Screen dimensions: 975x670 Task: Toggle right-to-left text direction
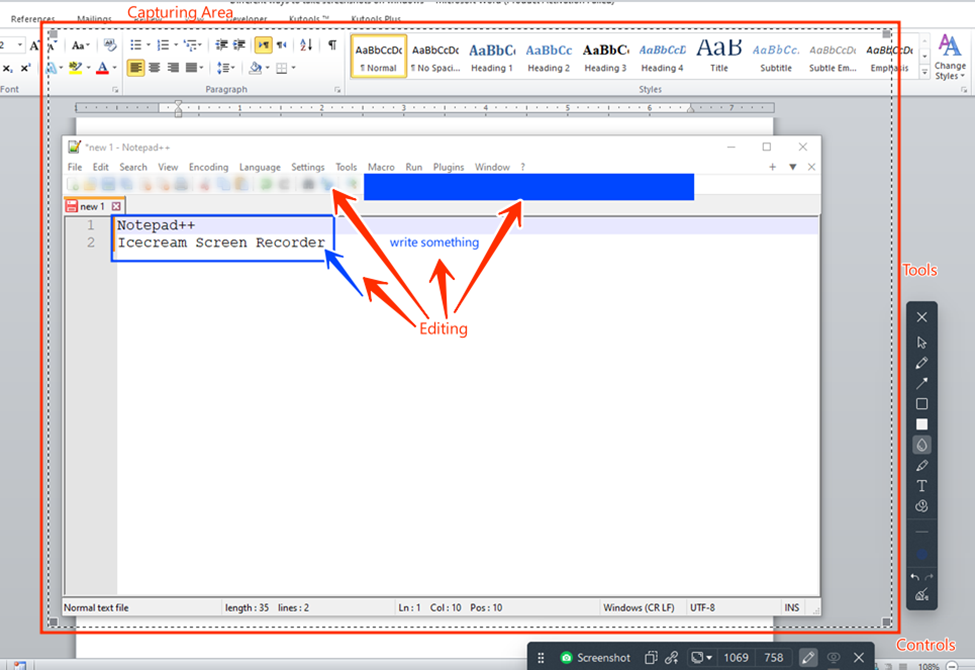click(x=282, y=45)
